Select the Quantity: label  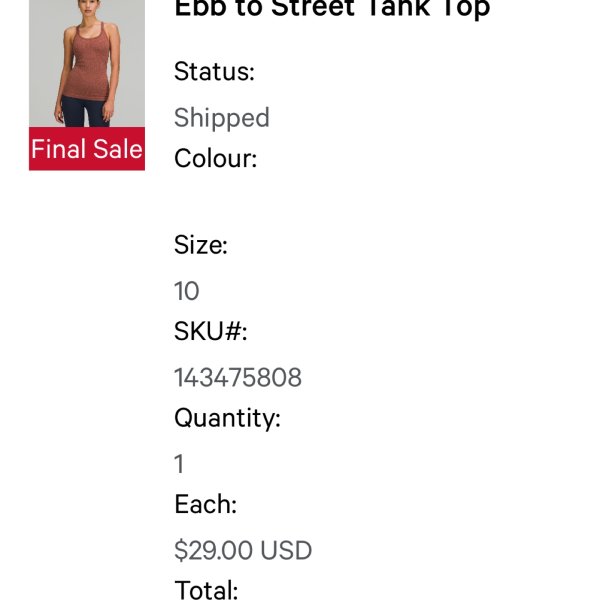click(x=227, y=419)
